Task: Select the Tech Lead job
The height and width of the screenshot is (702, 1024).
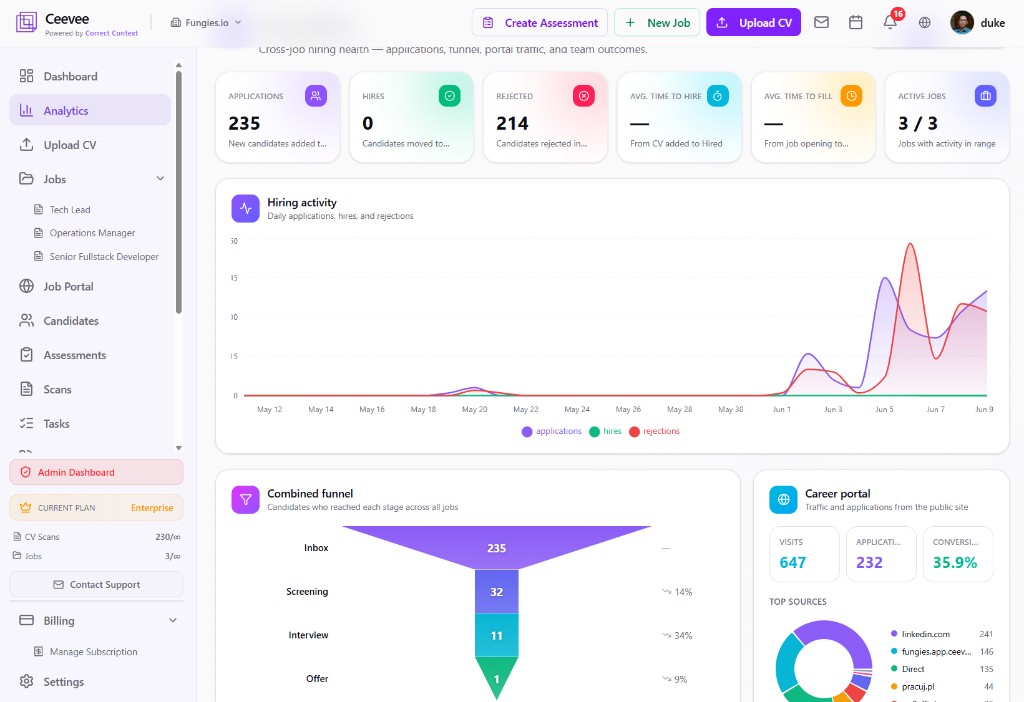Action: coord(70,210)
